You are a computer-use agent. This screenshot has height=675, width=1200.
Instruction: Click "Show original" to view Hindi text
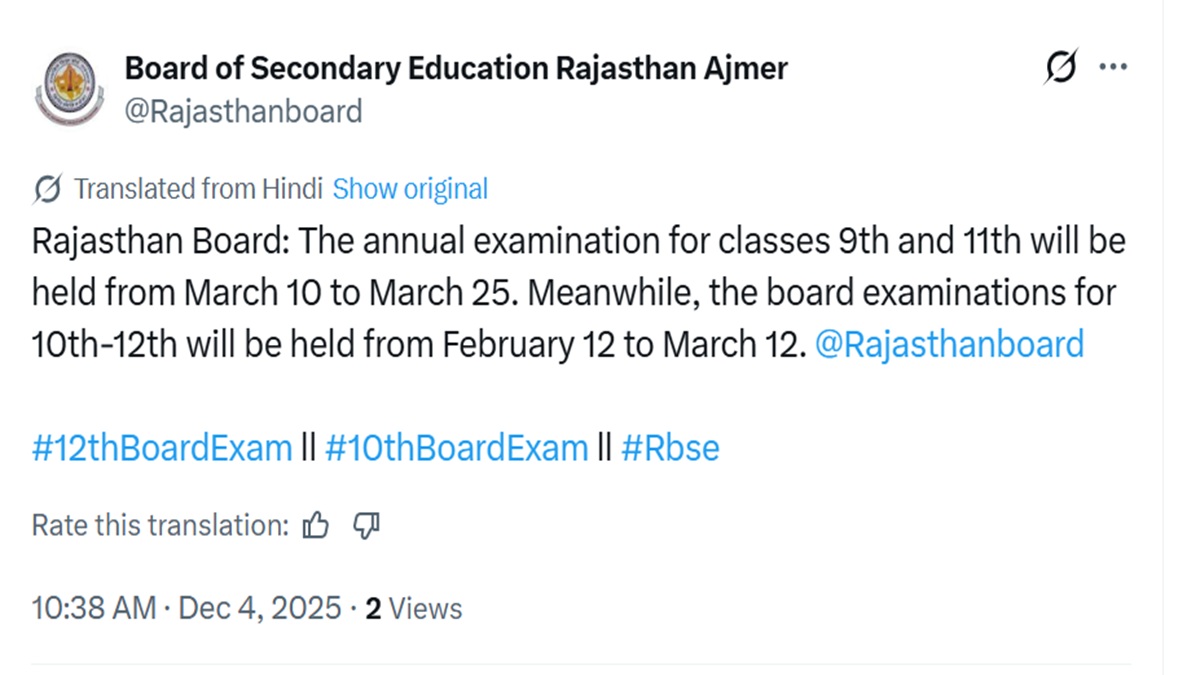coord(410,189)
